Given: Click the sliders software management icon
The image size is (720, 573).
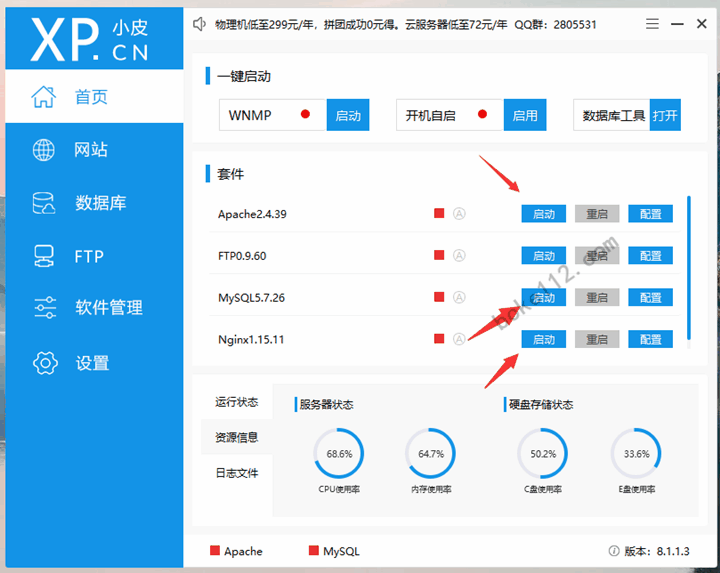Looking at the screenshot, I should (45, 307).
